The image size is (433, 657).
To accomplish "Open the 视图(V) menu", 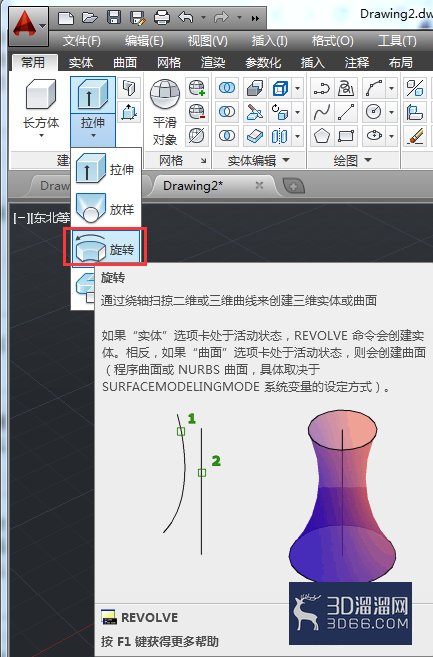I will point(207,41).
